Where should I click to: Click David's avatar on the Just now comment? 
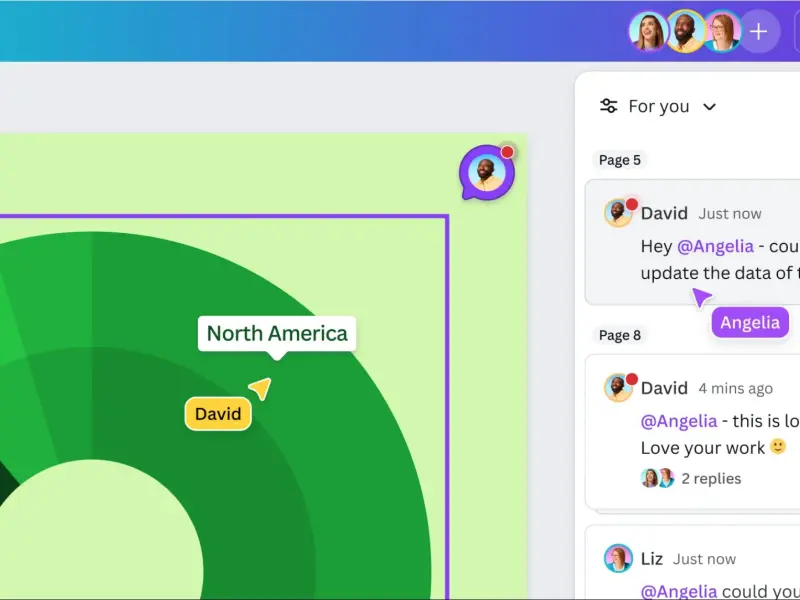pos(618,212)
